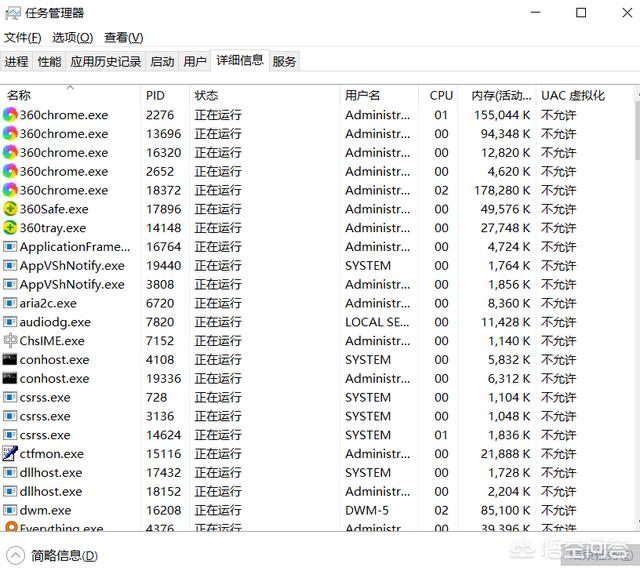Collapse with the 简略信息(D) arrow button

pyautogui.click(x=16, y=555)
